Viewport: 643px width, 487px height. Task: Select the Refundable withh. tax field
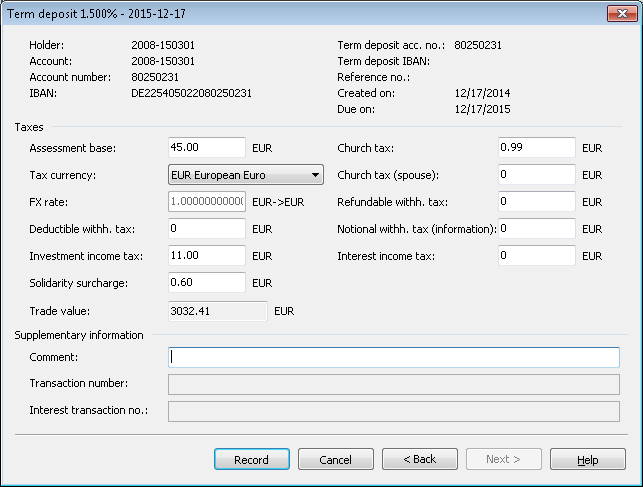536,202
